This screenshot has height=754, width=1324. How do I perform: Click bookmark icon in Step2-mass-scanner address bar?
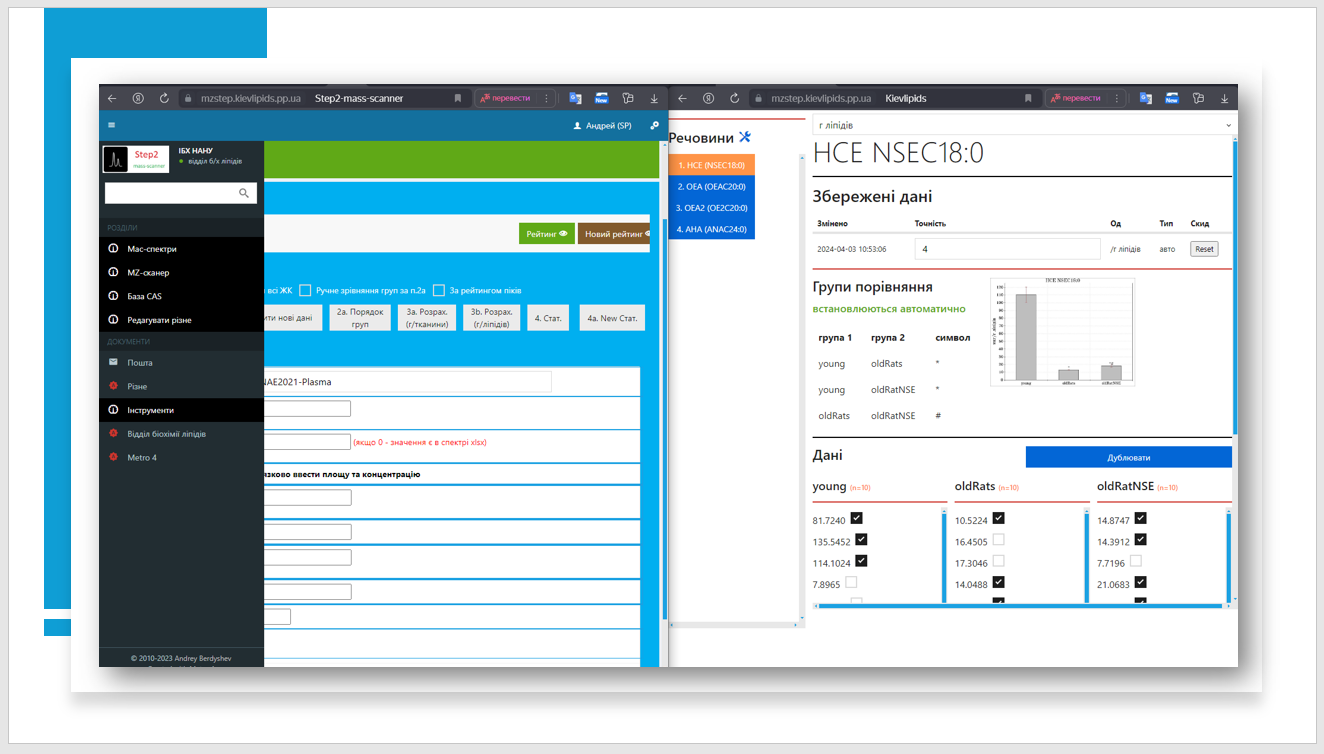point(458,98)
